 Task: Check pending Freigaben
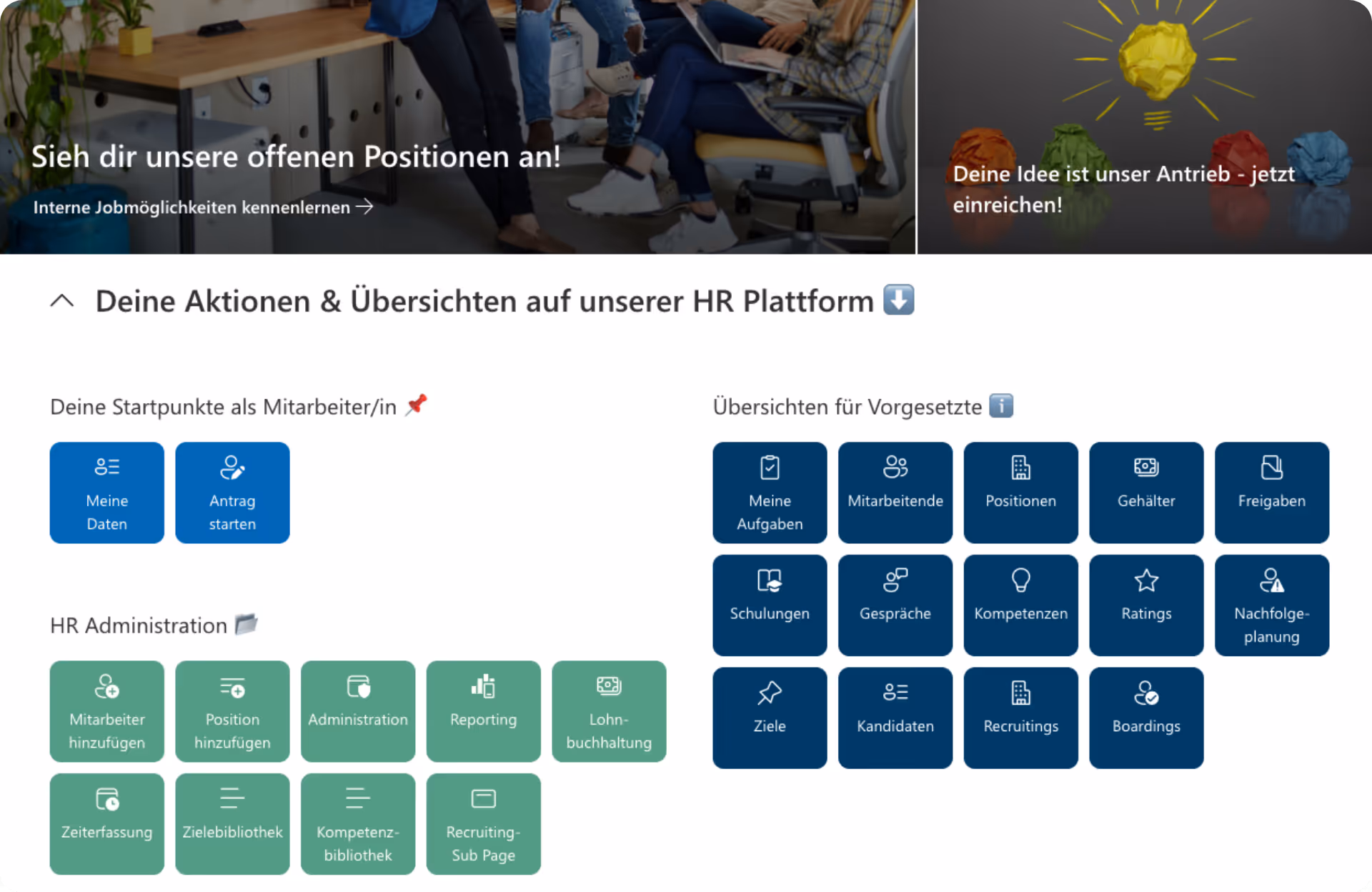click(1271, 492)
